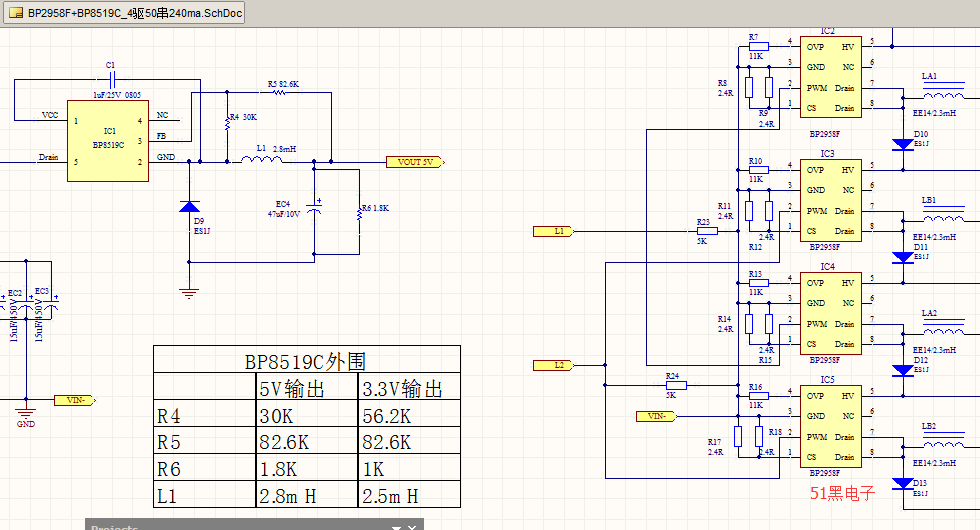Select the IC4 BP2958F chip
Viewport: 980px width, 530px height.
[831, 313]
